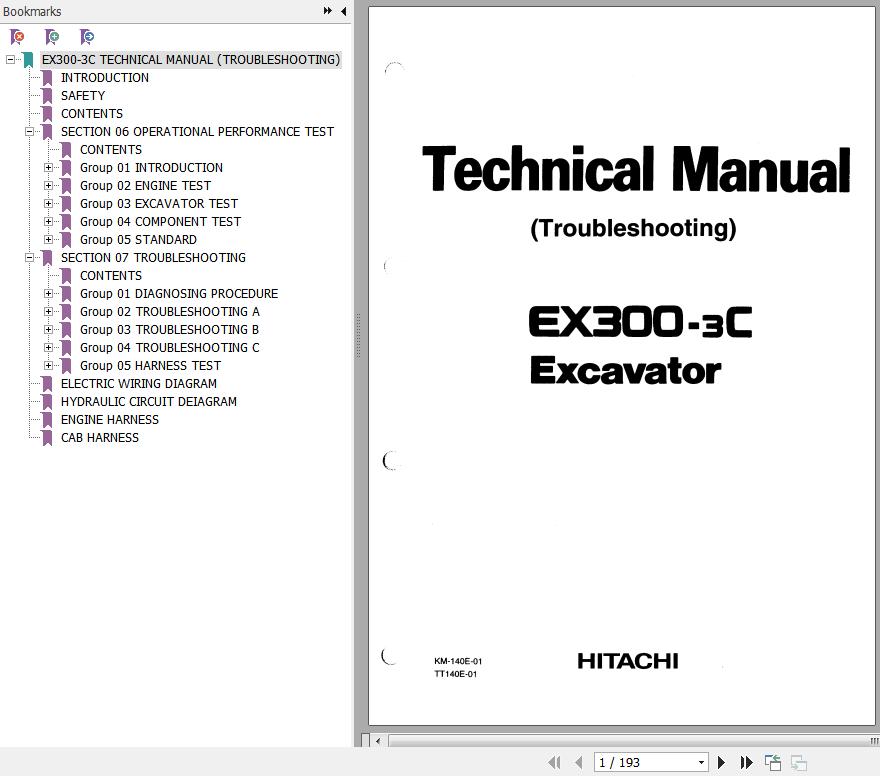Viewport: 880px width, 776px height.
Task: Click the double-arrow bookmarks options icon
Action: coord(327,11)
